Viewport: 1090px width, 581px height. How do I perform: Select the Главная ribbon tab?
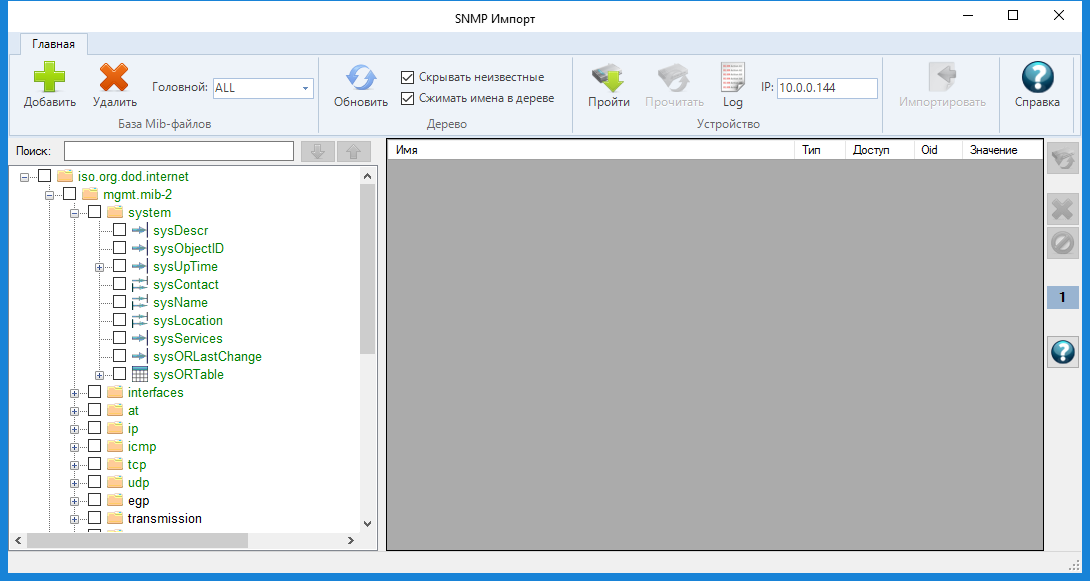(54, 44)
